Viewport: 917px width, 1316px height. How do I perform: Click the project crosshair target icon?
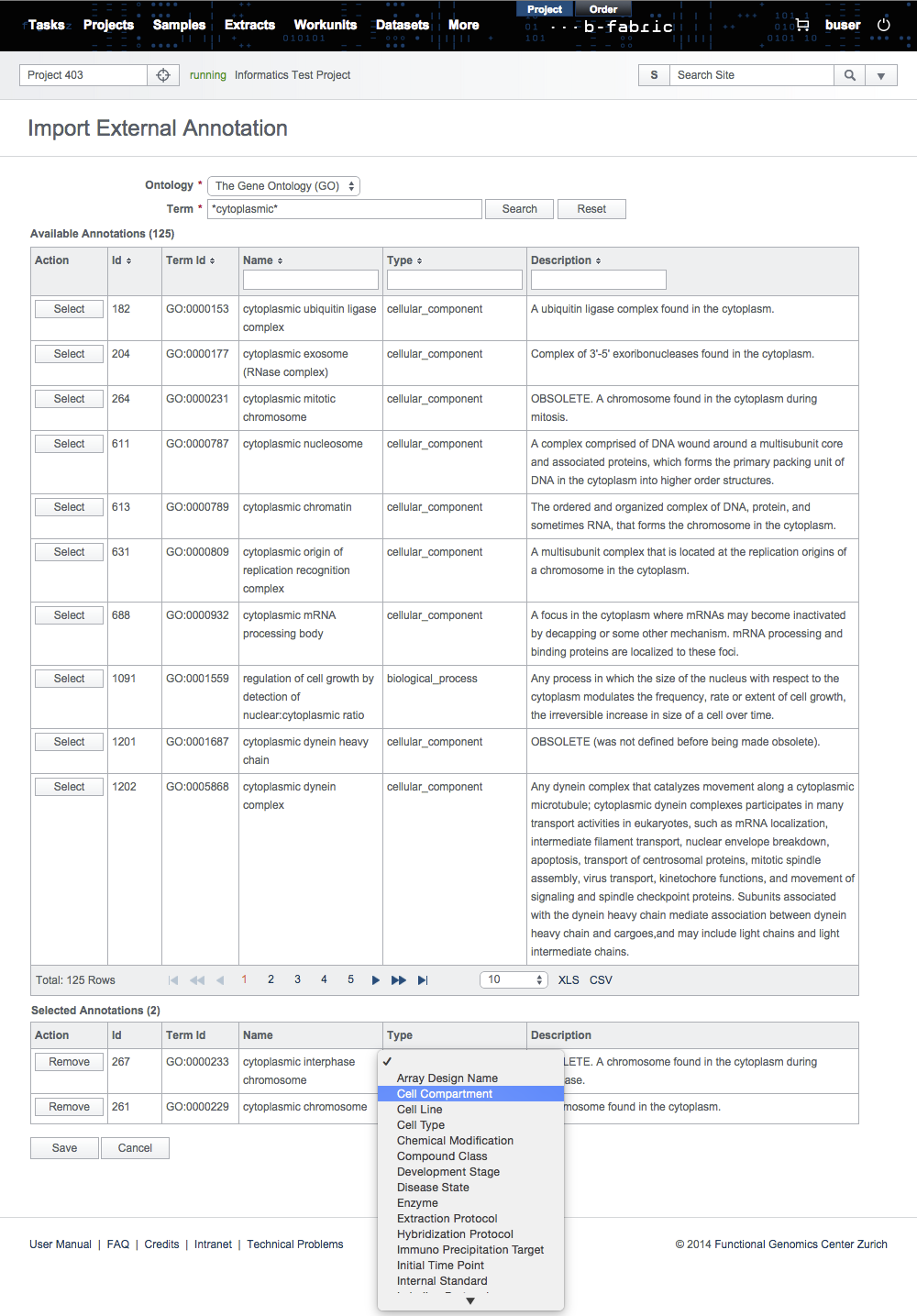tap(163, 75)
